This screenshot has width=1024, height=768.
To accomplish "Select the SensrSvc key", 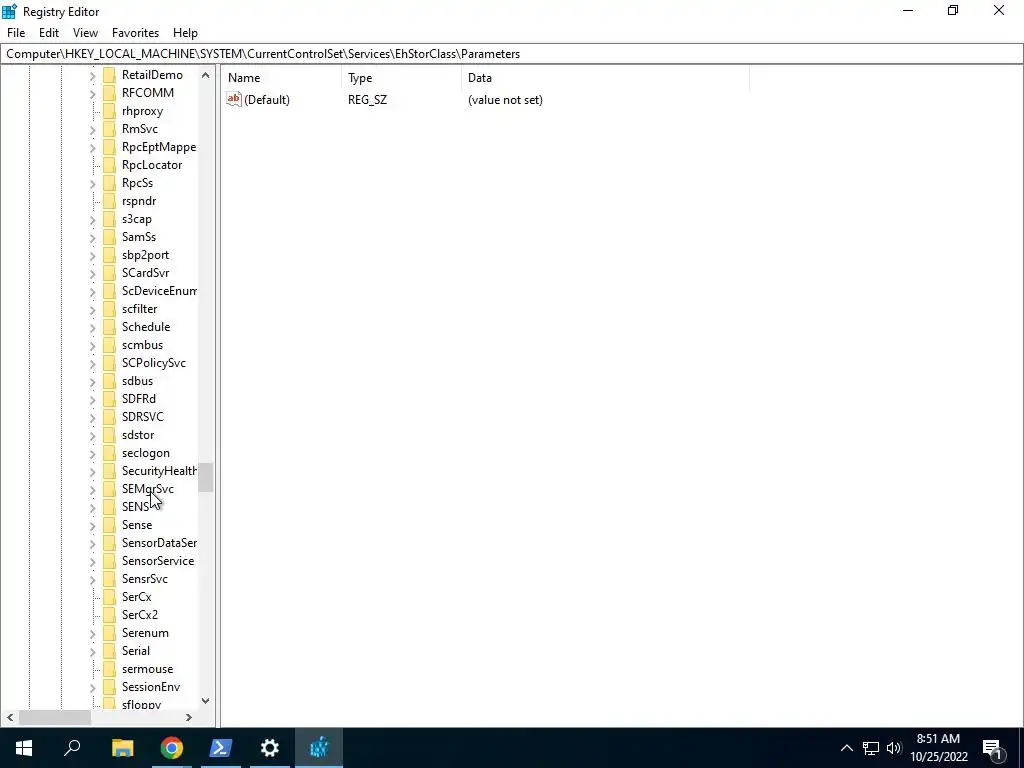I will point(144,579).
